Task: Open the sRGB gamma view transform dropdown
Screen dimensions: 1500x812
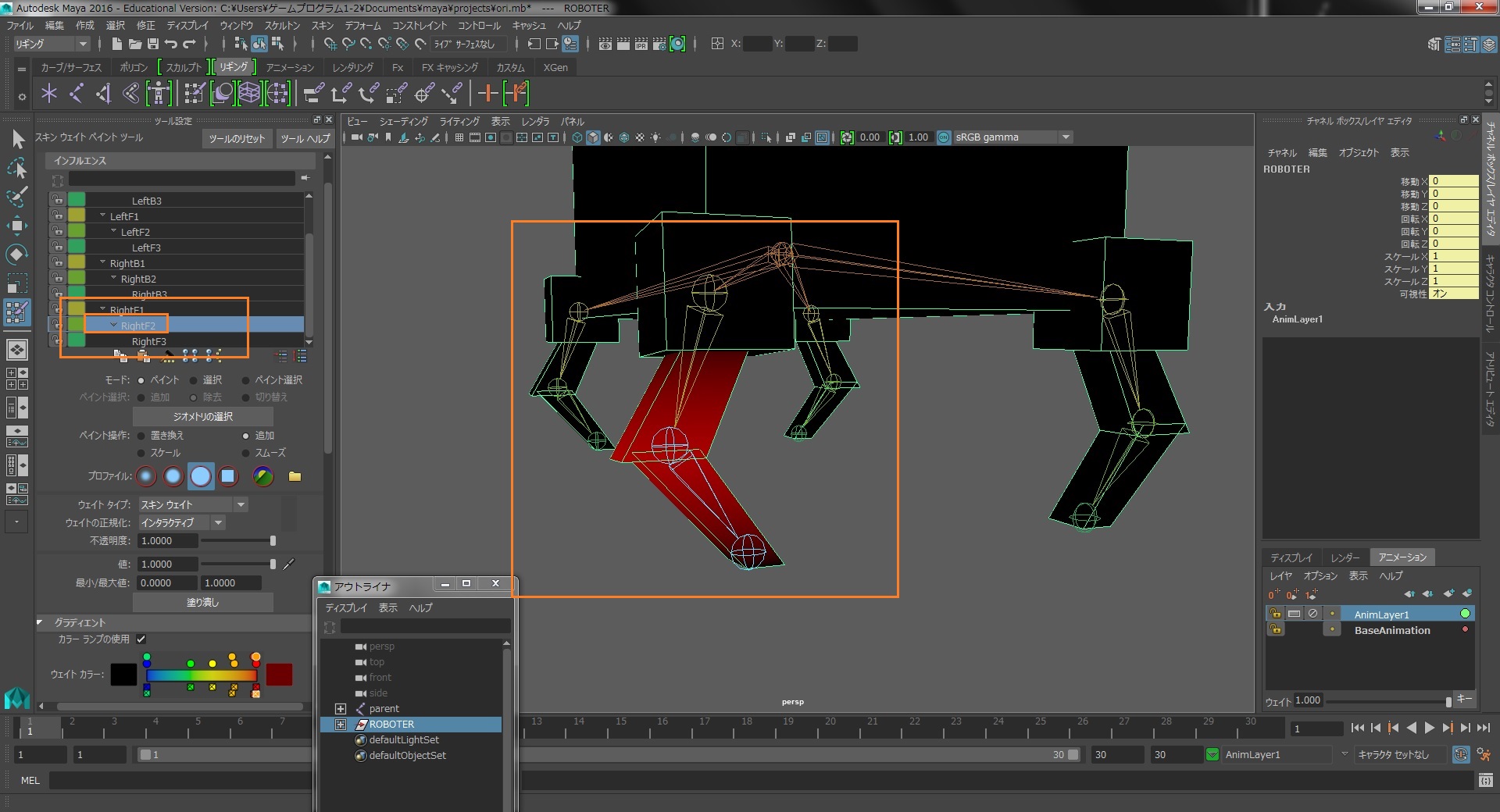Action: point(1012,137)
